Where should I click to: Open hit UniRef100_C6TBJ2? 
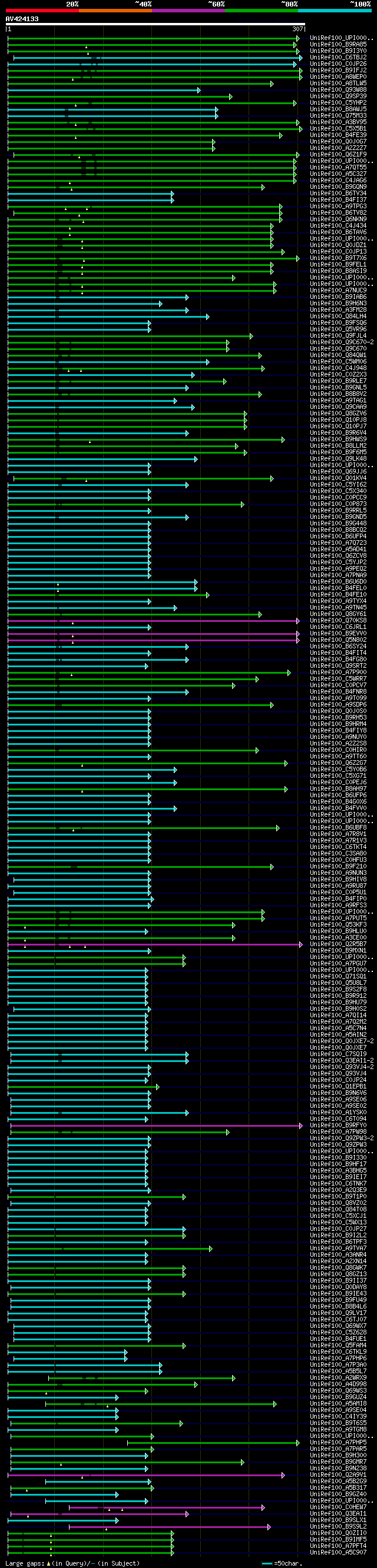pyautogui.click(x=338, y=57)
